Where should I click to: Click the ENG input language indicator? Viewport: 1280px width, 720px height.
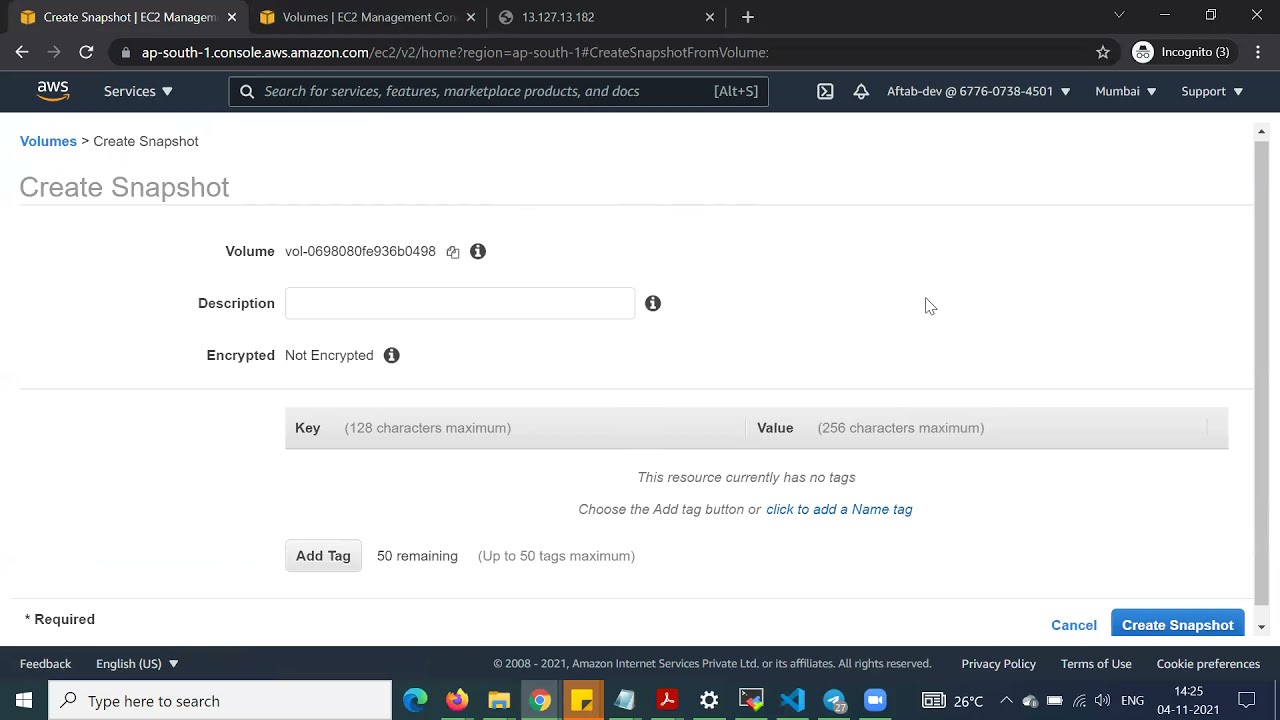click(1132, 701)
